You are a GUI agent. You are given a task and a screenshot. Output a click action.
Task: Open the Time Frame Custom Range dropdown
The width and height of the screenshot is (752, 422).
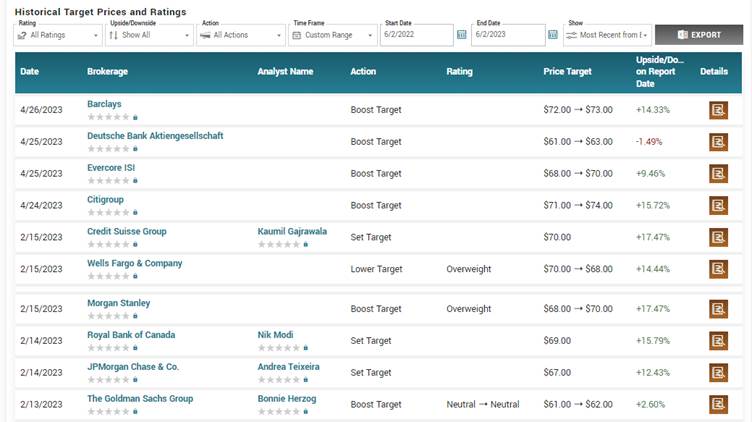coord(332,35)
